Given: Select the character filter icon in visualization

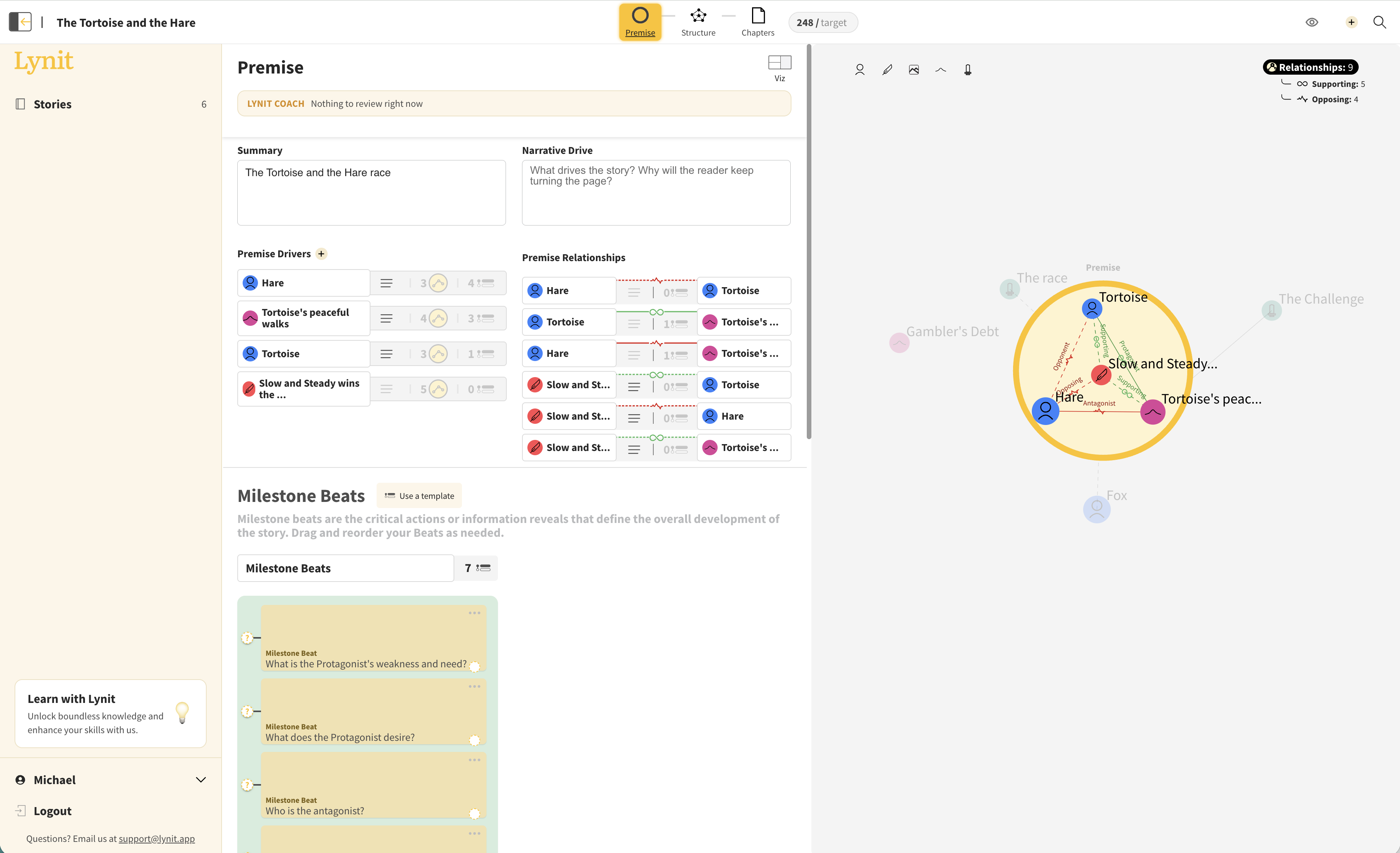Looking at the screenshot, I should (x=860, y=70).
